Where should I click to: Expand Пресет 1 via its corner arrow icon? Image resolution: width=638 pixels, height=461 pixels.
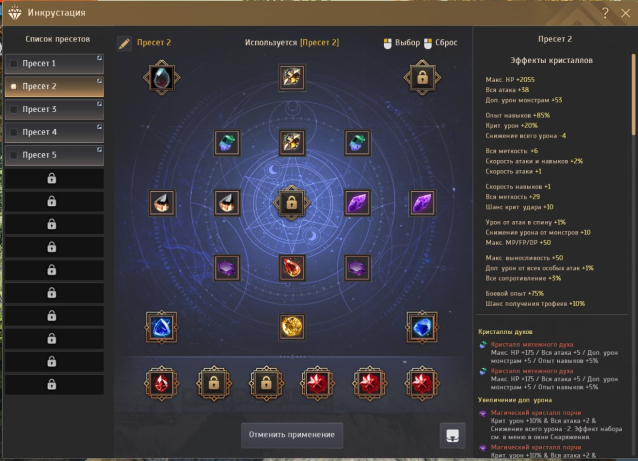(99, 58)
